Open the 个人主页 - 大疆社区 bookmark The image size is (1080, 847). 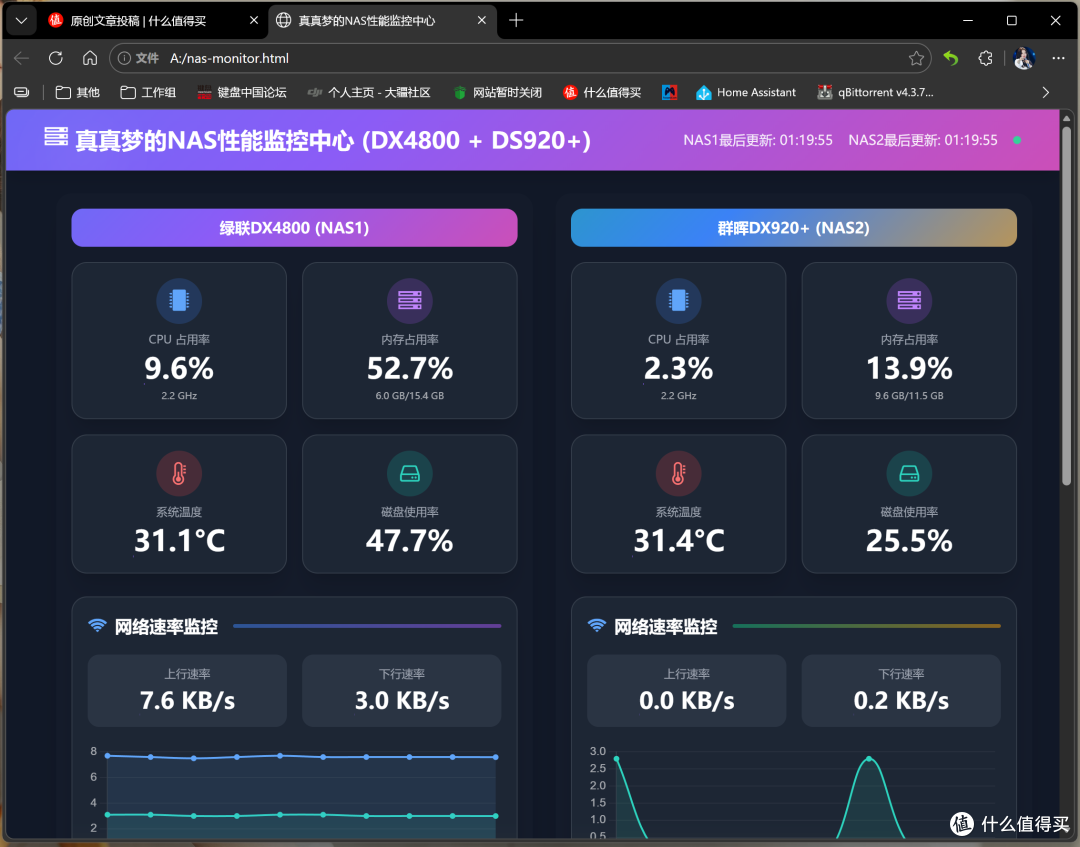click(x=369, y=92)
